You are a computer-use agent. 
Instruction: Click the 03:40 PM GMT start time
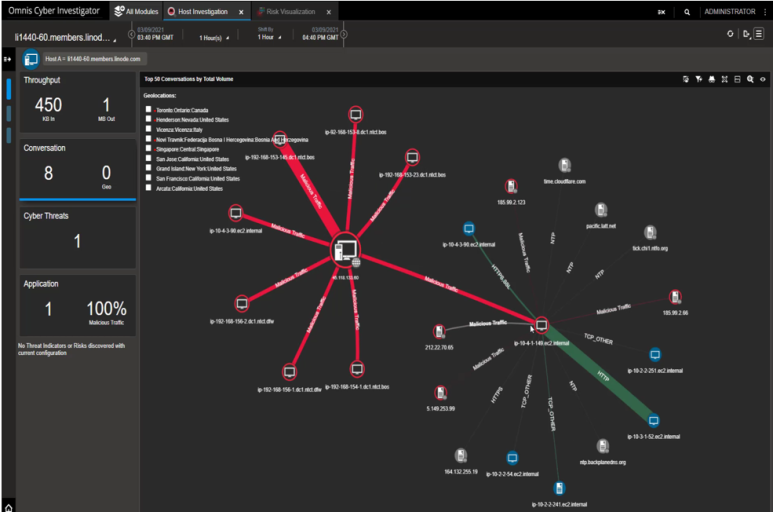[155, 37]
